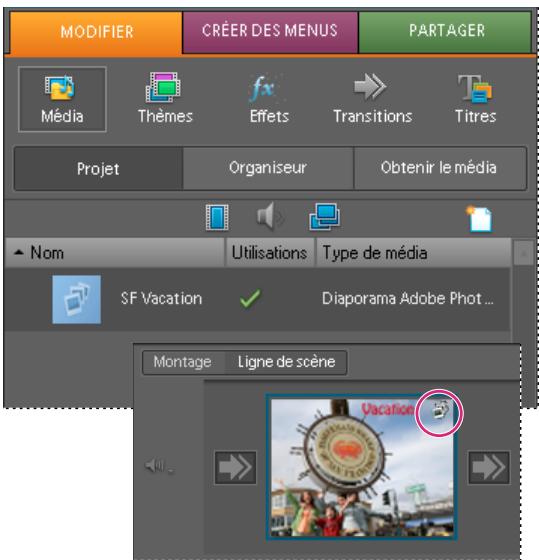Screen dimensions: 539x560
Task: Click the Diaporama Adobe Phot... text
Action: [x=408, y=299]
